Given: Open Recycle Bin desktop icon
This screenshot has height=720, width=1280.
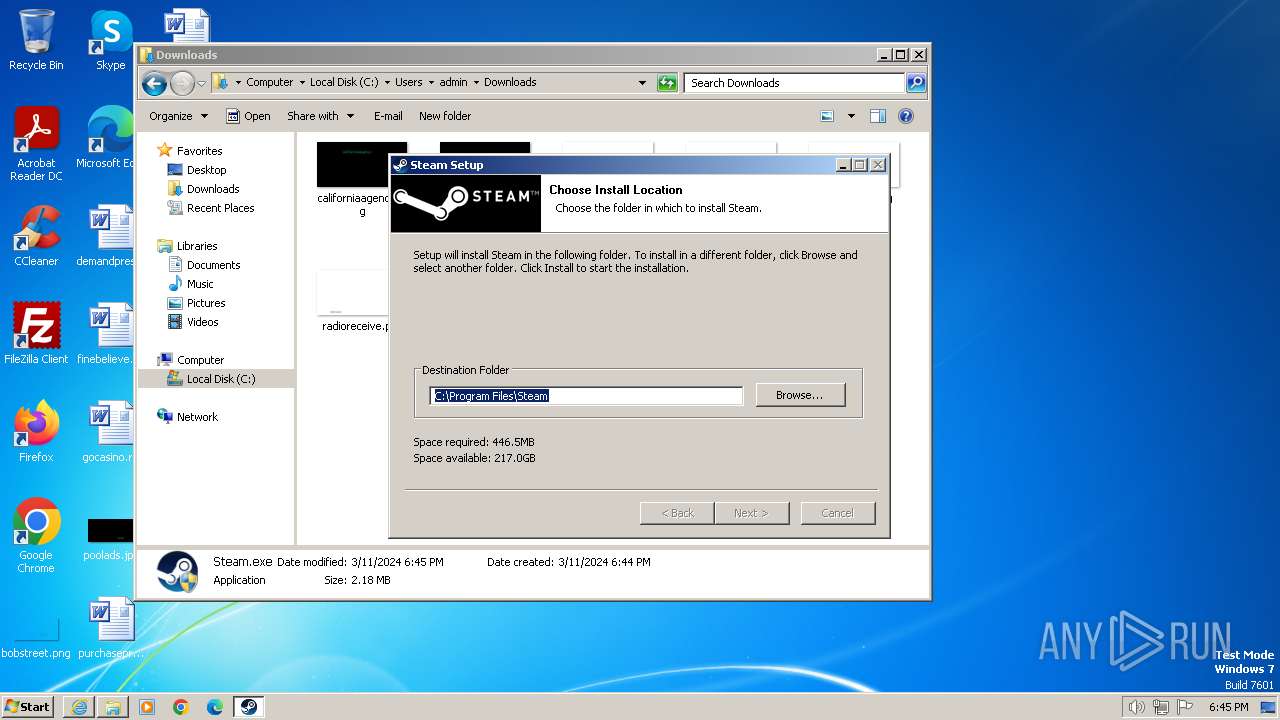Looking at the screenshot, I should 36,40.
